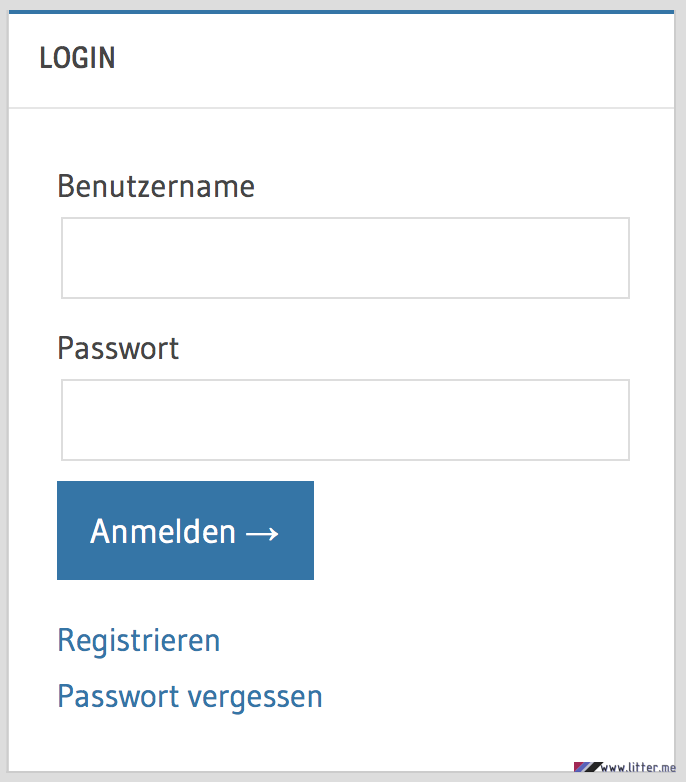Focus the Benutzername input field
Screen dimensions: 686x782
[x=345, y=258]
